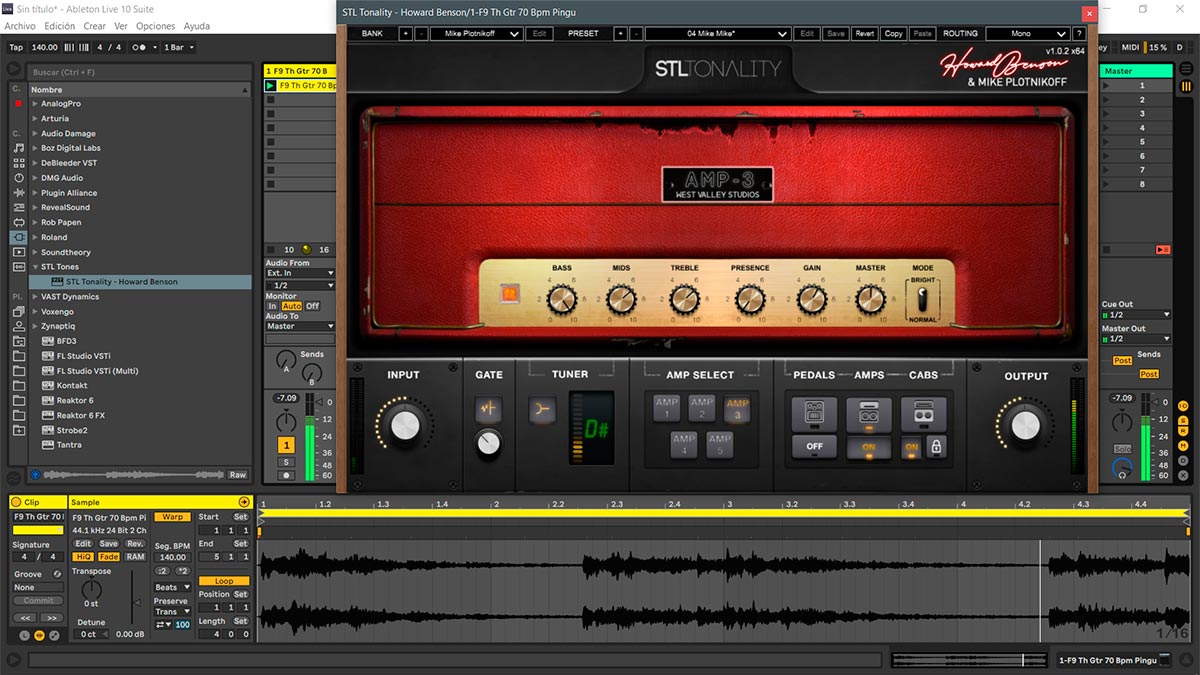
Task: Toggle the Warp button
Action: click(172, 517)
